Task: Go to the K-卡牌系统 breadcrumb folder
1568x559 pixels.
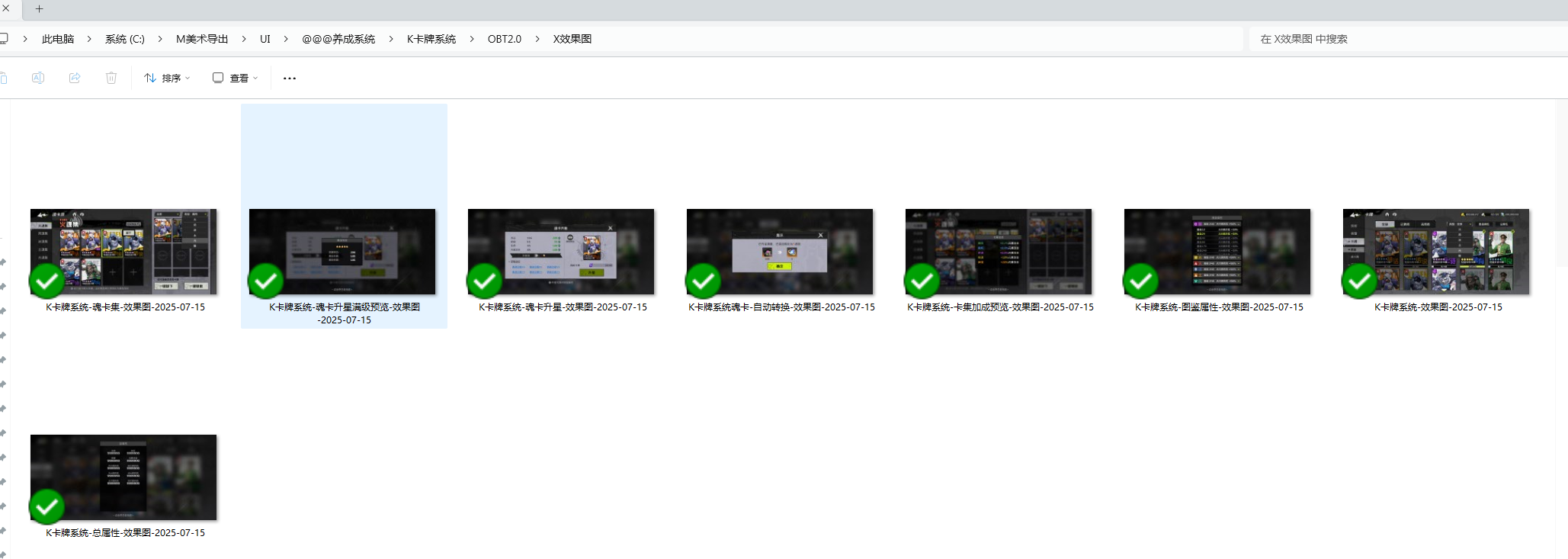Action: (x=431, y=39)
